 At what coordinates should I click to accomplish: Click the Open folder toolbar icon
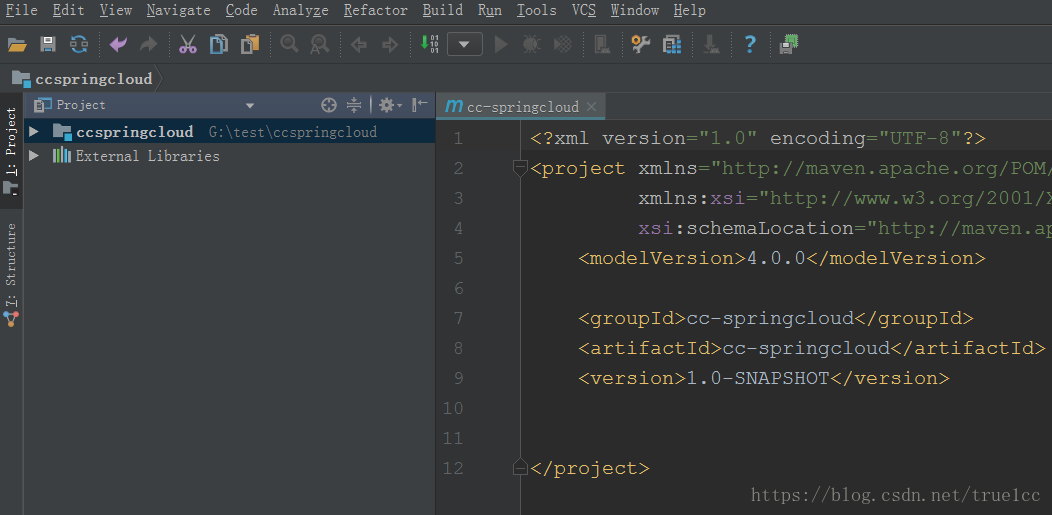click(x=17, y=45)
